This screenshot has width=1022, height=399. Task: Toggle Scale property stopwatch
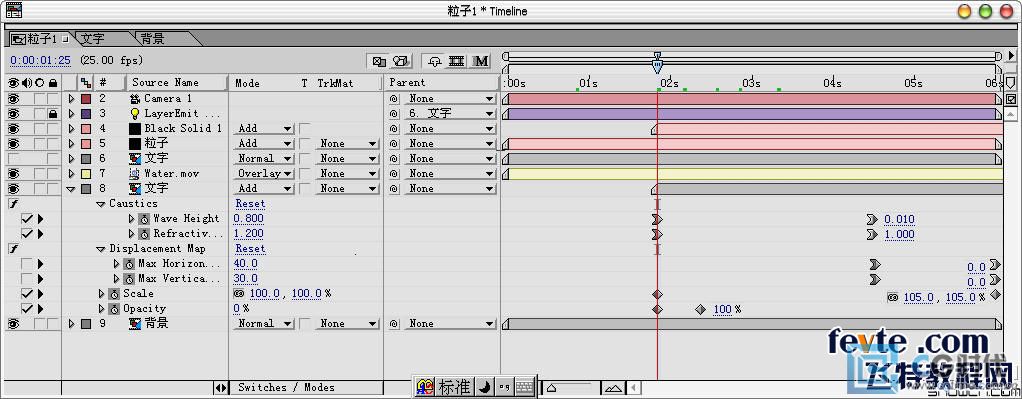[114, 294]
